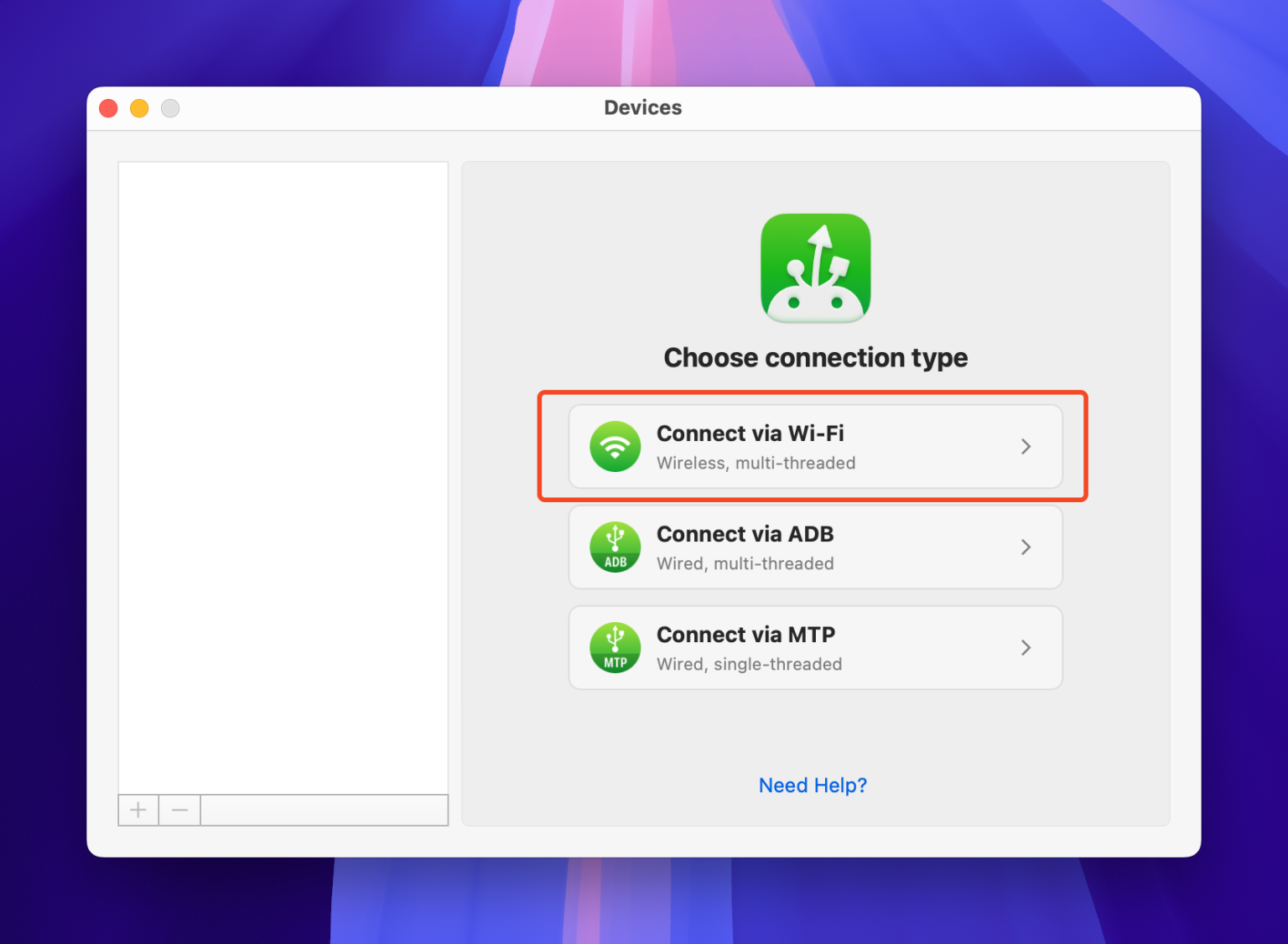Screen dimensions: 1288x944
Task: Select the highlighted Wi-Fi connection row
Action: click(x=813, y=447)
